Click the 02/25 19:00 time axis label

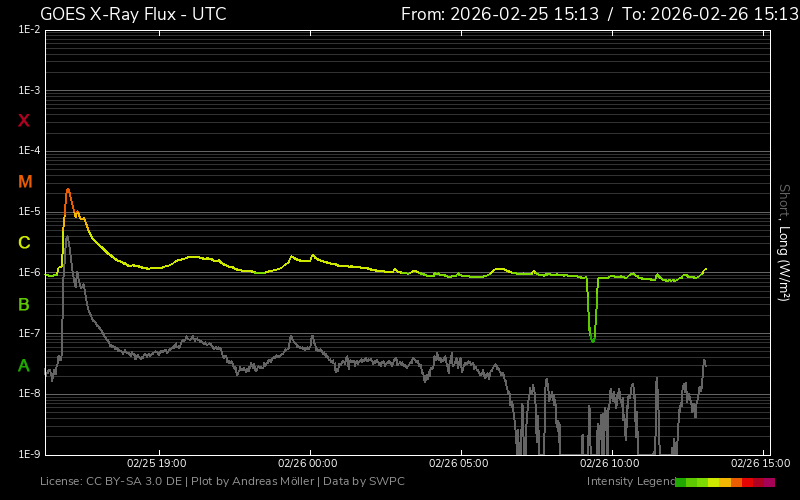click(157, 464)
